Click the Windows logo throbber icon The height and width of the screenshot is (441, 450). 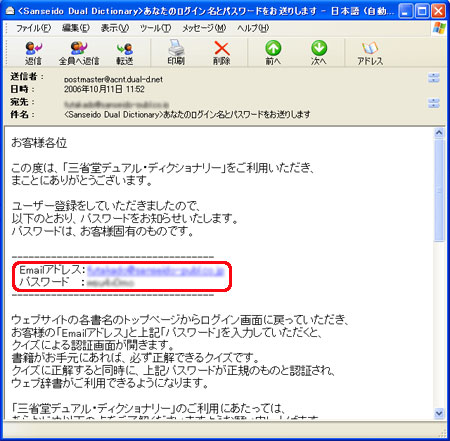click(x=439, y=28)
